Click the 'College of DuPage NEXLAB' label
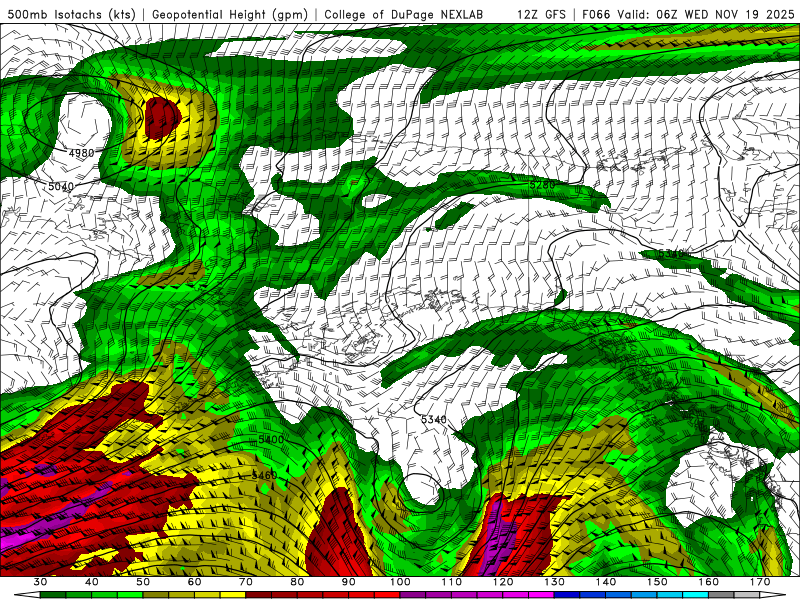800x600 pixels. [x=403, y=14]
